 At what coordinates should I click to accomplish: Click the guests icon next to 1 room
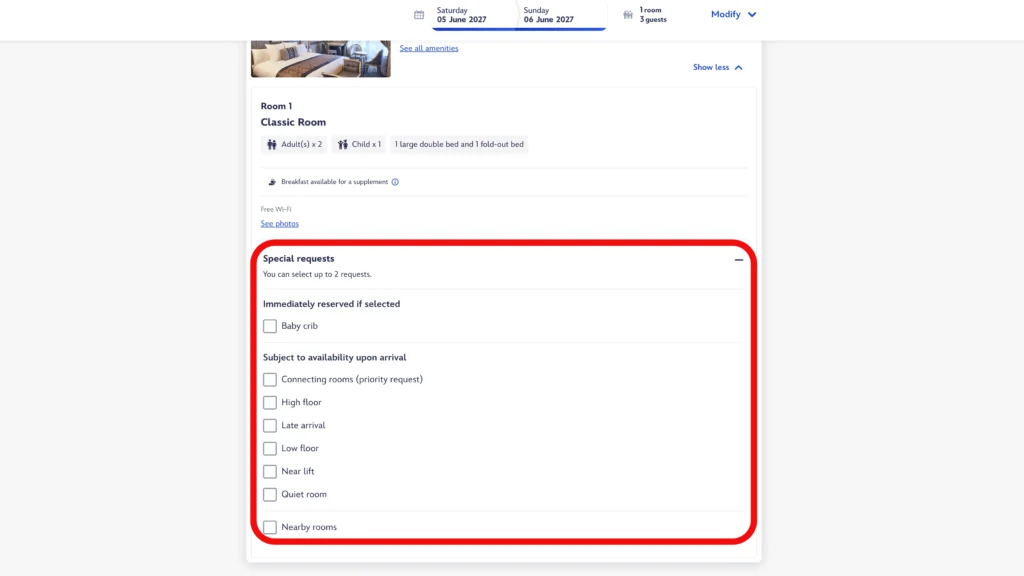pos(628,14)
